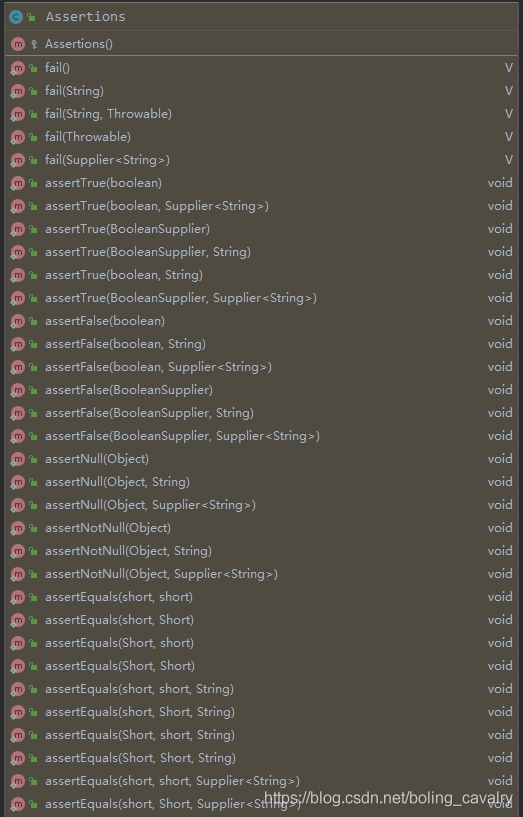Click the method icon next to assertNotNull(Object)

point(18,528)
